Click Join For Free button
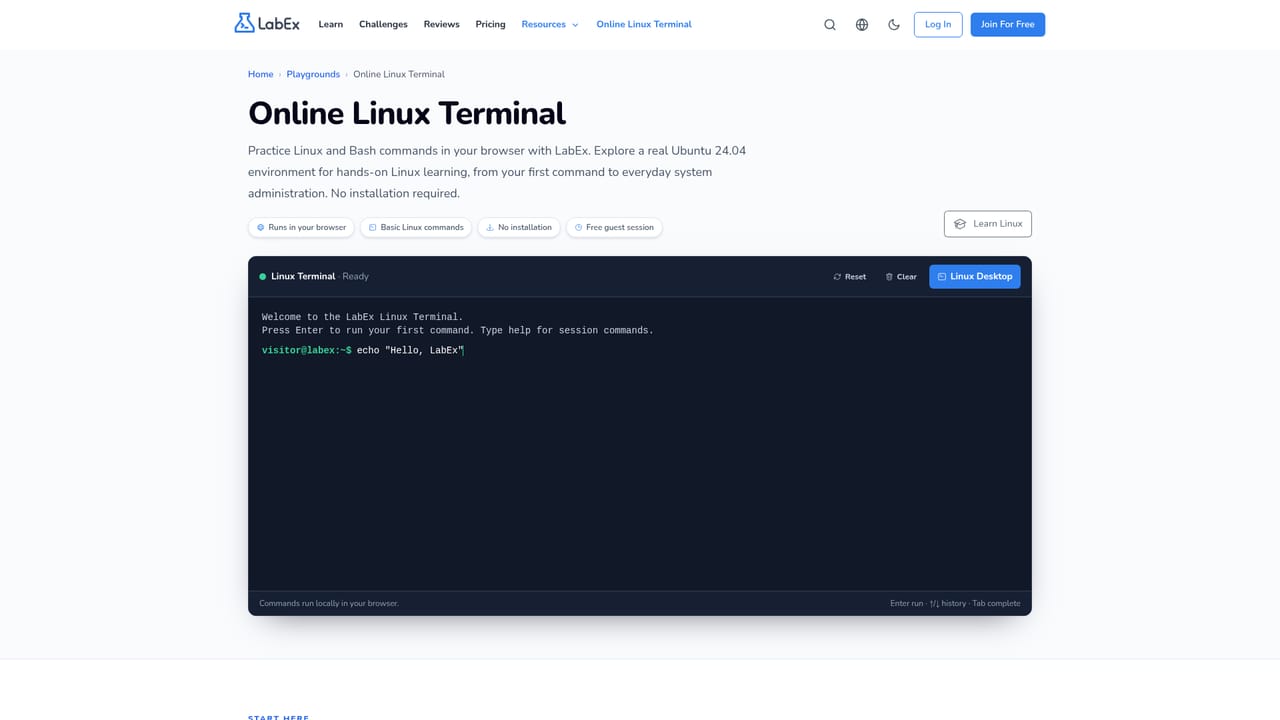The width and height of the screenshot is (1280, 720). click(1008, 25)
